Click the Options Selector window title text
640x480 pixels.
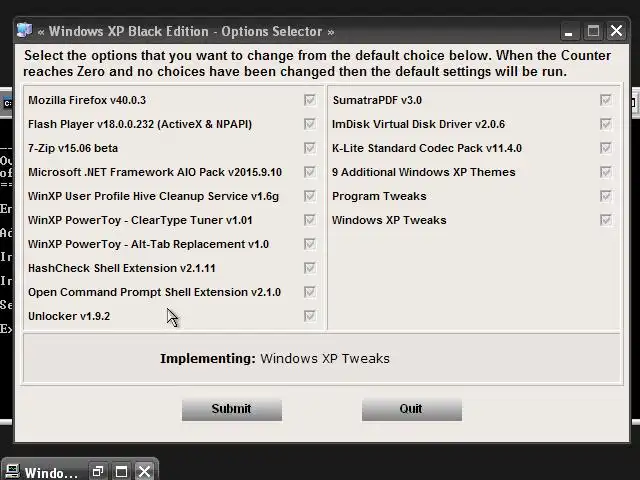(186, 31)
